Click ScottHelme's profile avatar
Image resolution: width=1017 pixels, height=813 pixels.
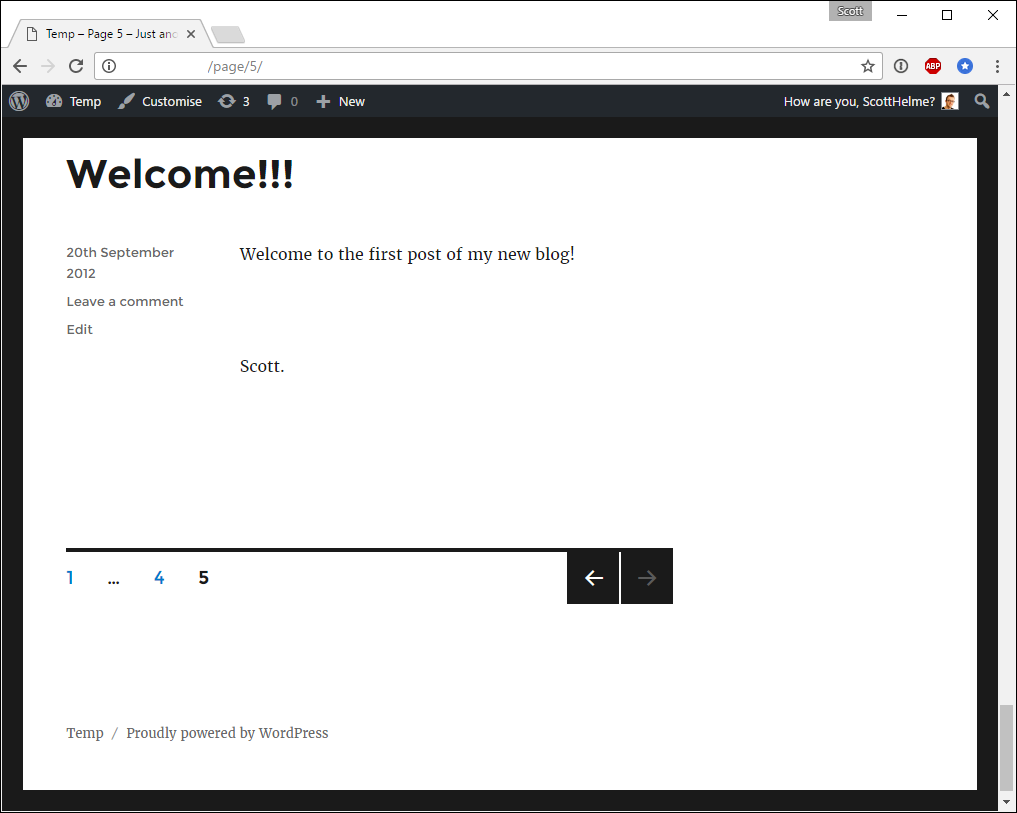948,101
